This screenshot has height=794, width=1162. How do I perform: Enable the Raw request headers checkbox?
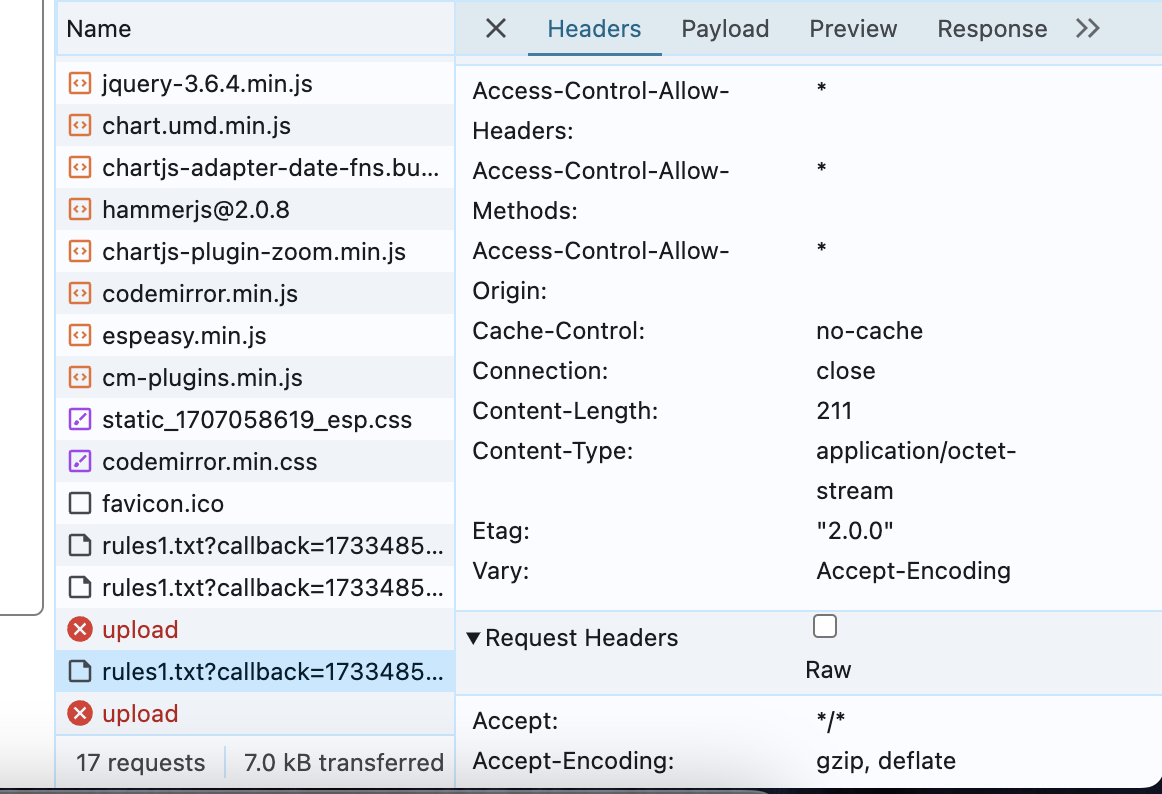pyautogui.click(x=825, y=627)
